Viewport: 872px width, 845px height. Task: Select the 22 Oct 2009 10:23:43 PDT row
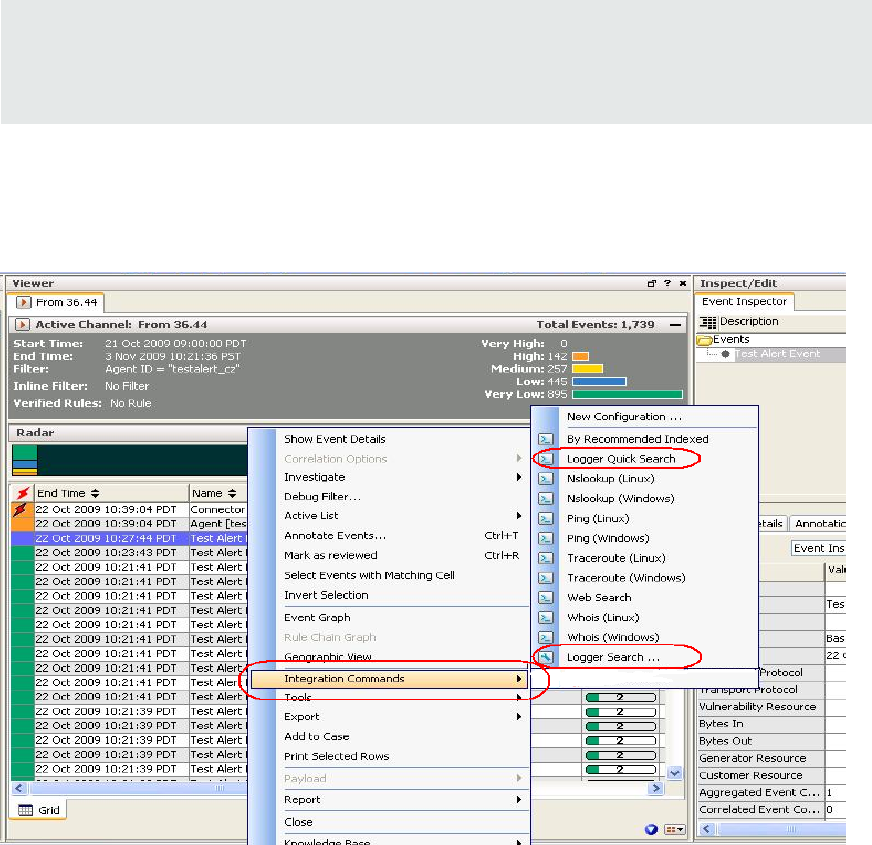[x=129, y=553]
